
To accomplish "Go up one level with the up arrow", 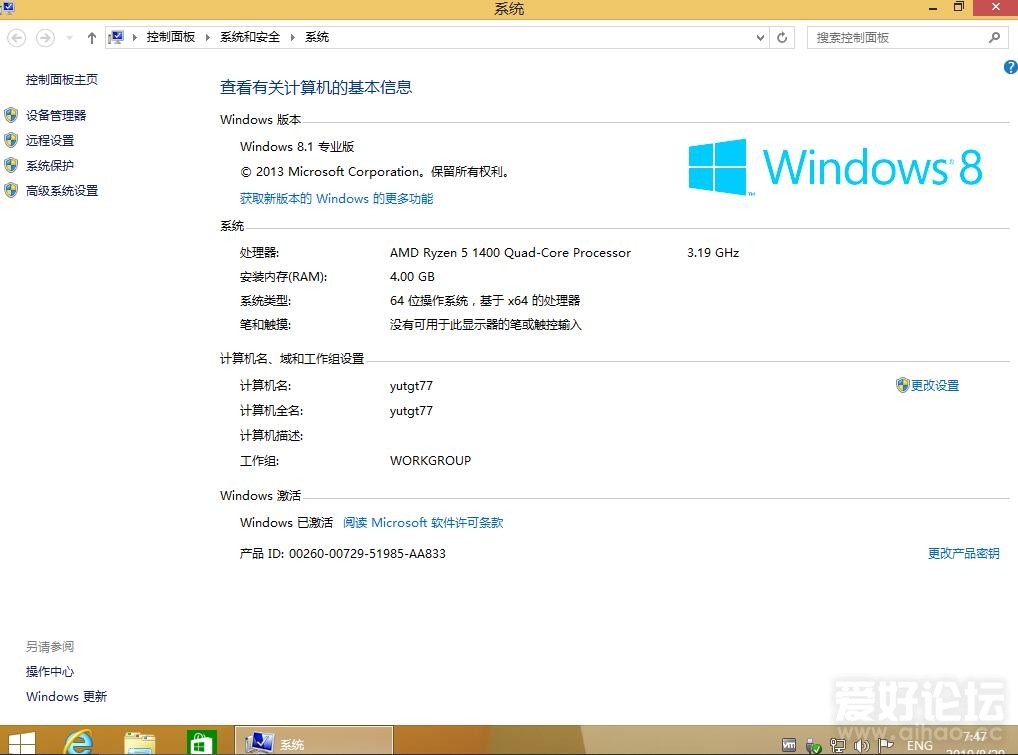I will click(x=92, y=38).
